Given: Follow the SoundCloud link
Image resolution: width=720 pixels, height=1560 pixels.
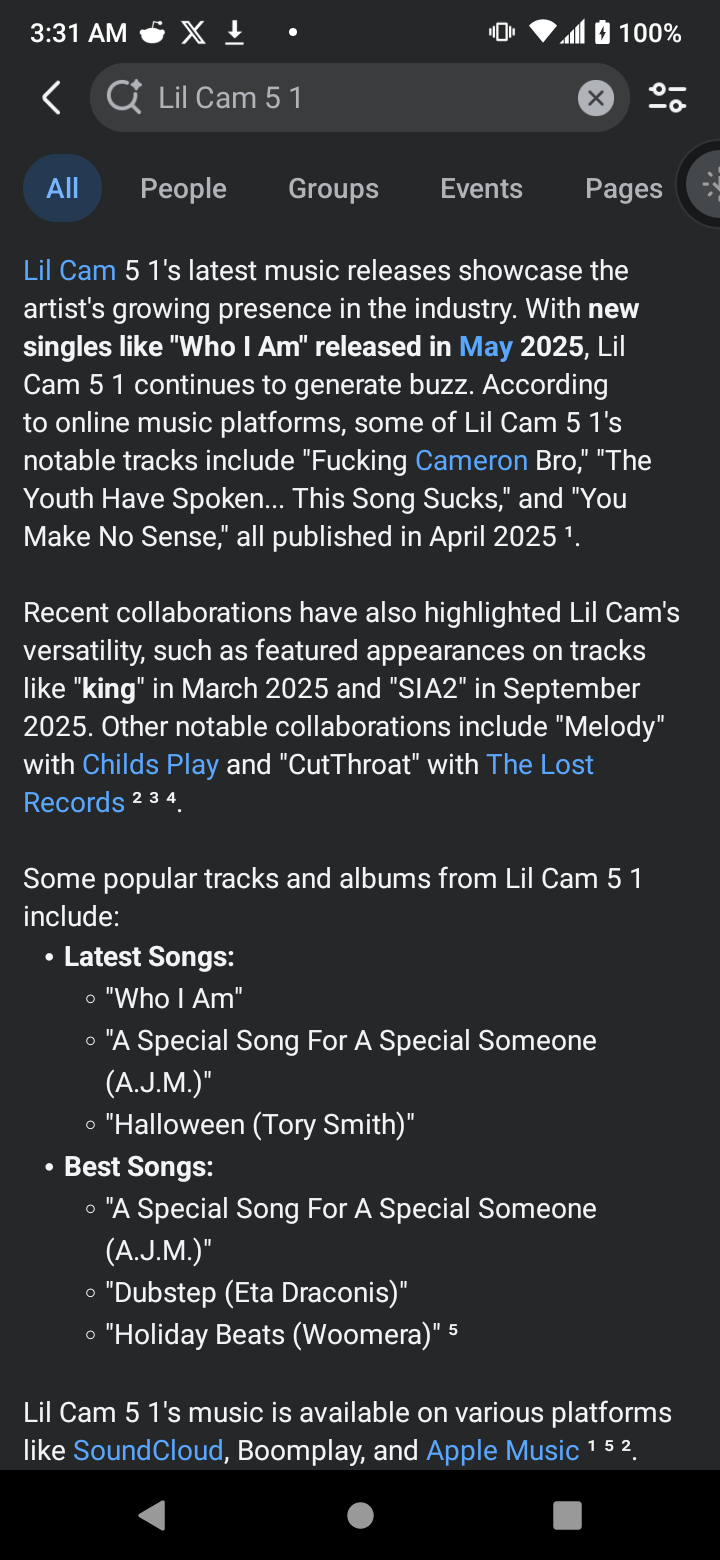Looking at the screenshot, I should [x=148, y=1451].
